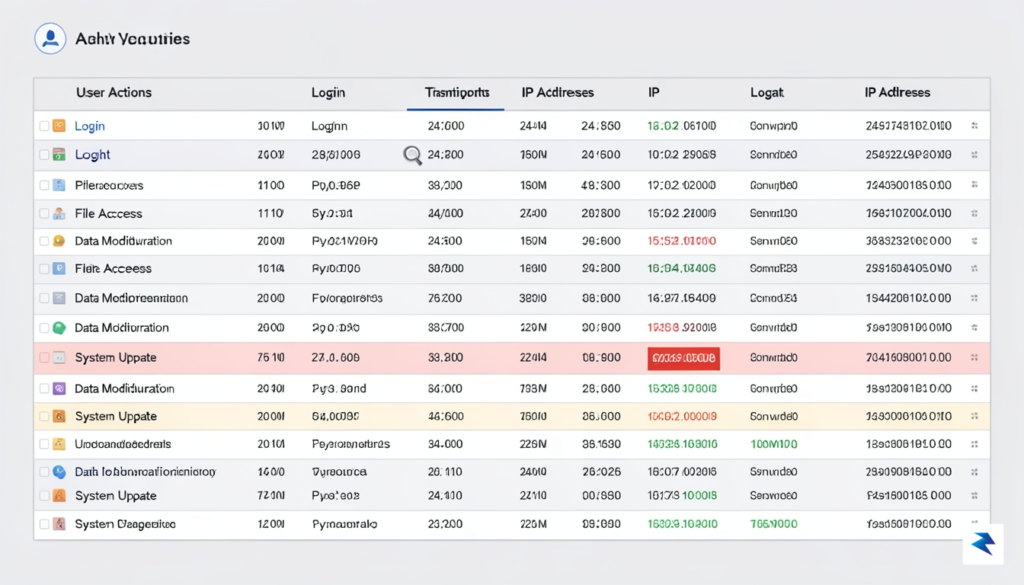The width and height of the screenshot is (1024, 585).
Task: Click the blue globe icon of the Dath row
Action: tap(59, 471)
